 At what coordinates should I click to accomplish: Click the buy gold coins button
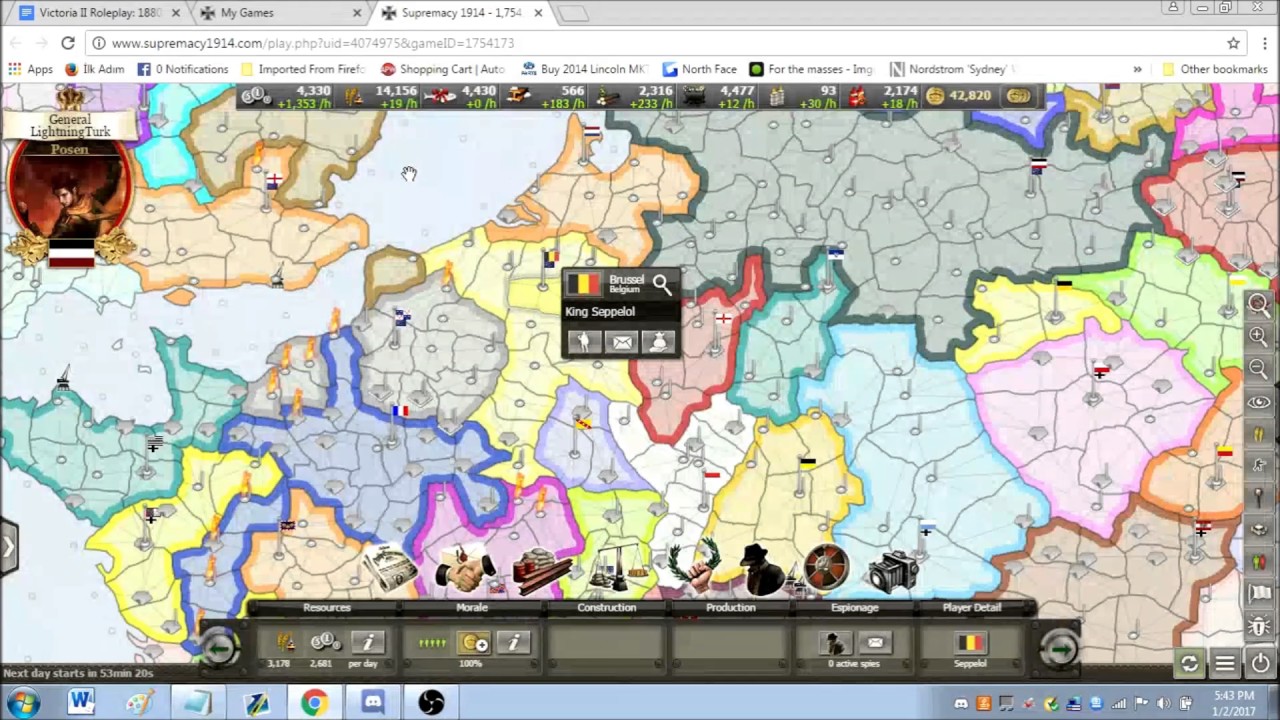click(x=1019, y=96)
